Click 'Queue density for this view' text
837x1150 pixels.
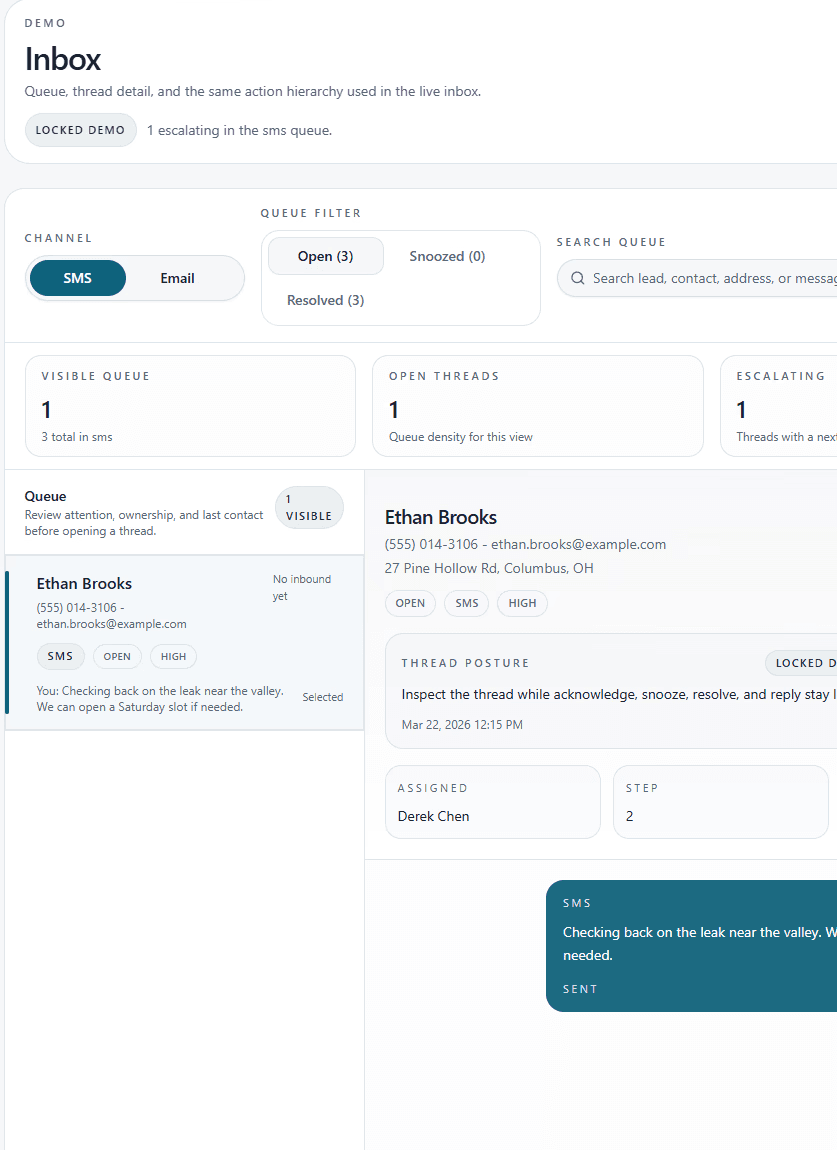tap(461, 436)
